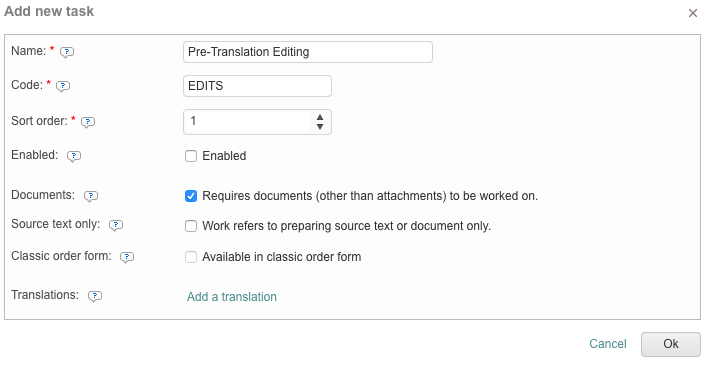Follow the Add a translation link
708x367 pixels.
(232, 297)
